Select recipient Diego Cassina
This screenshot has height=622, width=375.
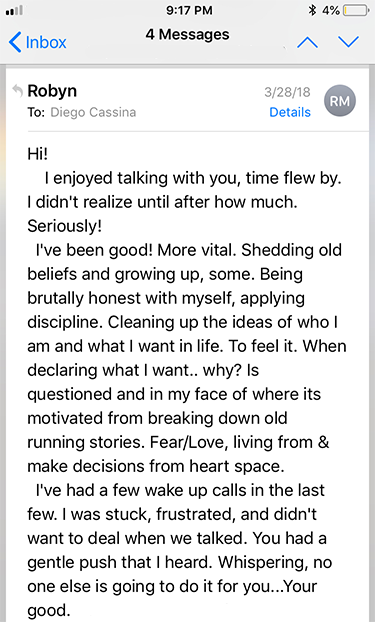click(93, 112)
